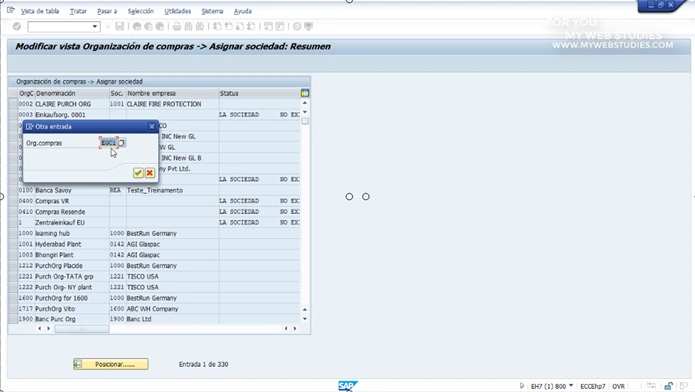The image size is (695, 392).
Task: Cancel dialog with red X button
Action: [x=150, y=173]
